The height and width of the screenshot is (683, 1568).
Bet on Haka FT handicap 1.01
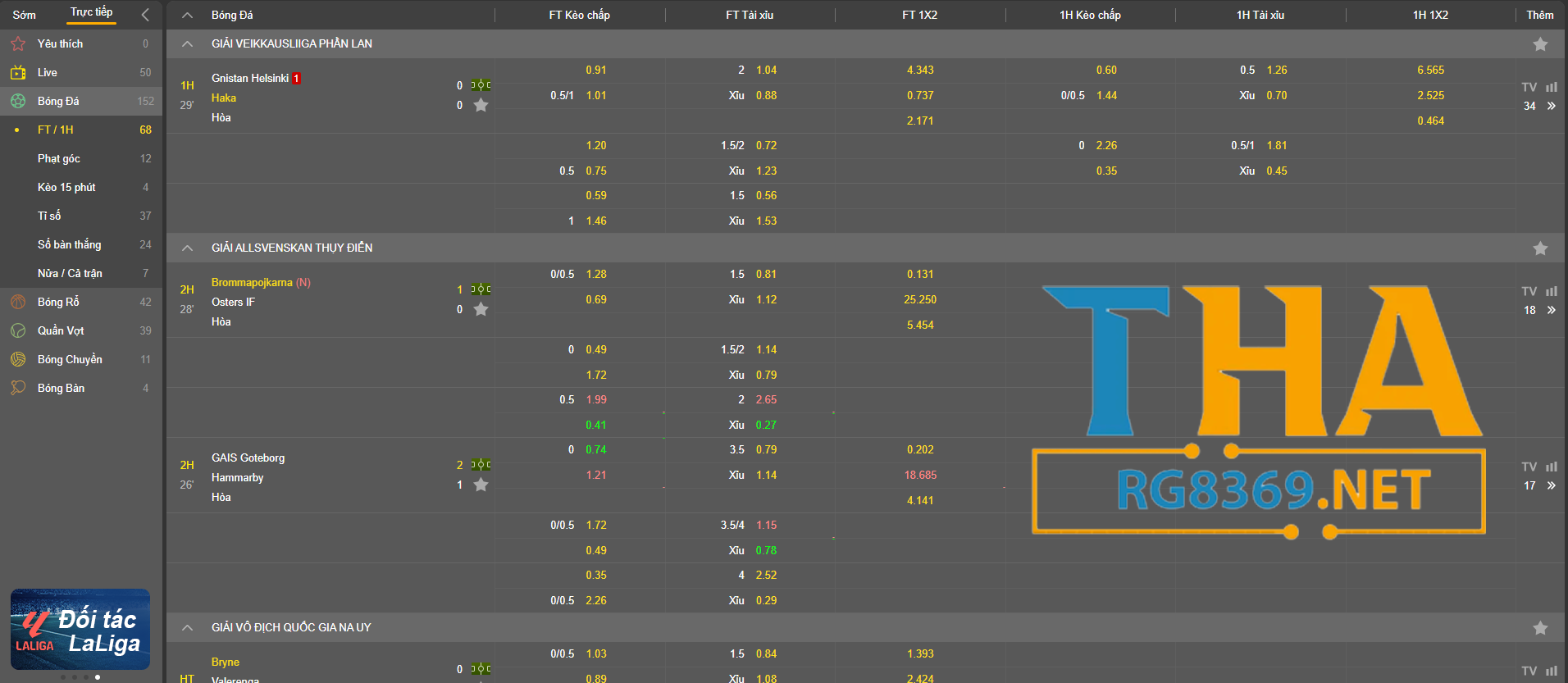596,95
